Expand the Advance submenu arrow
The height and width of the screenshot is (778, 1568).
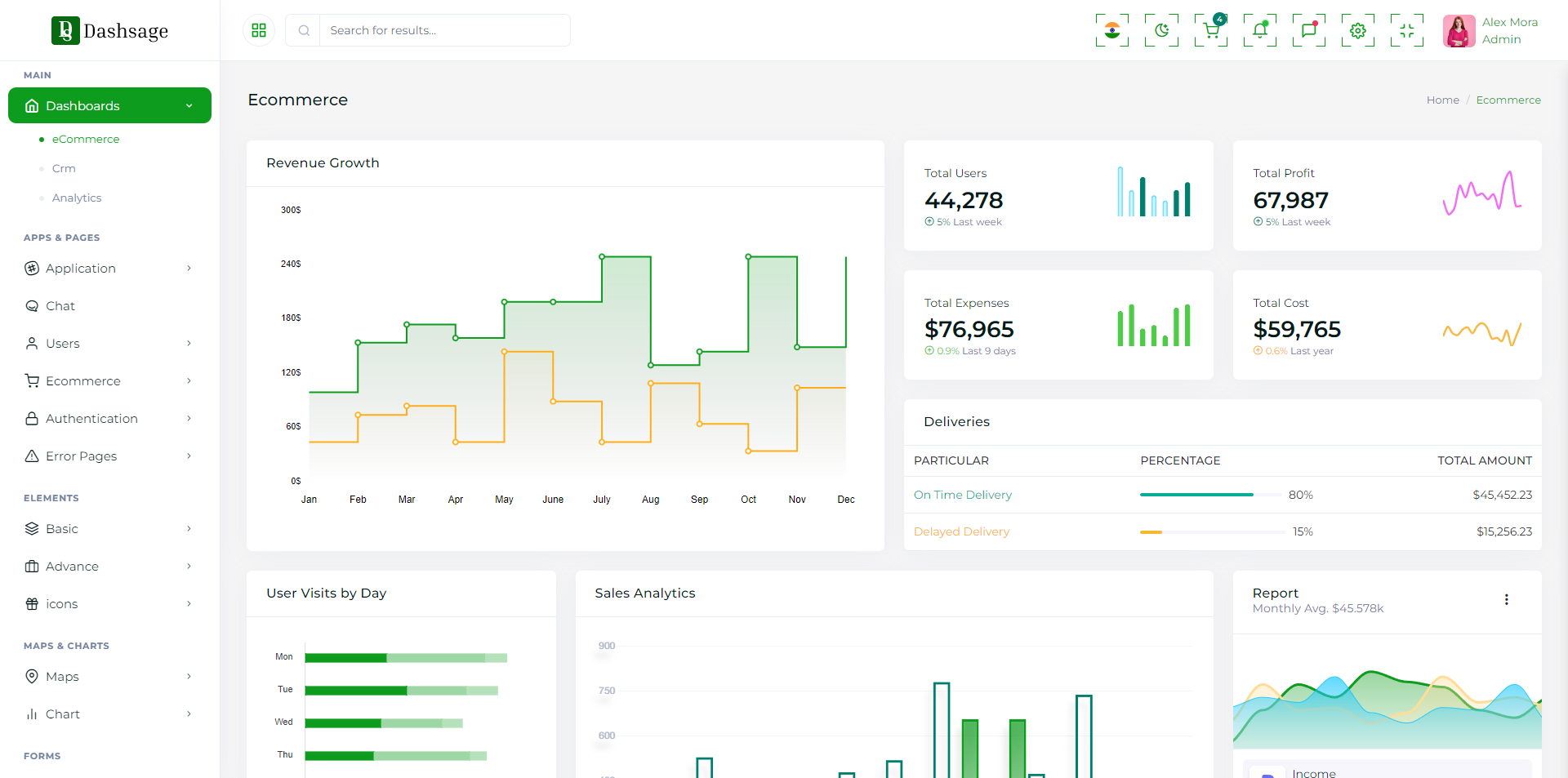point(189,566)
